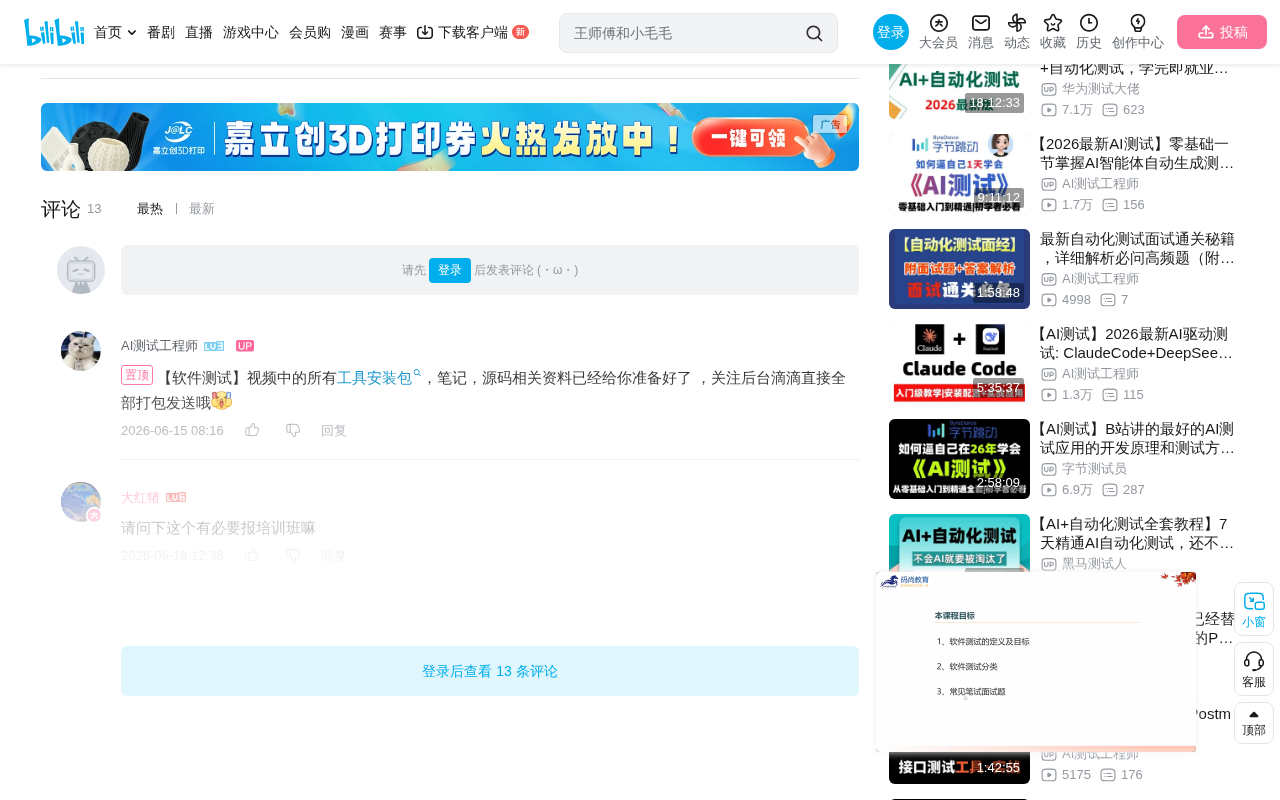Image resolution: width=1280 pixels, height=800 pixels.
Task: Open the 9:11:12 字节跳动 AI测试 thumbnail
Action: 959,174
